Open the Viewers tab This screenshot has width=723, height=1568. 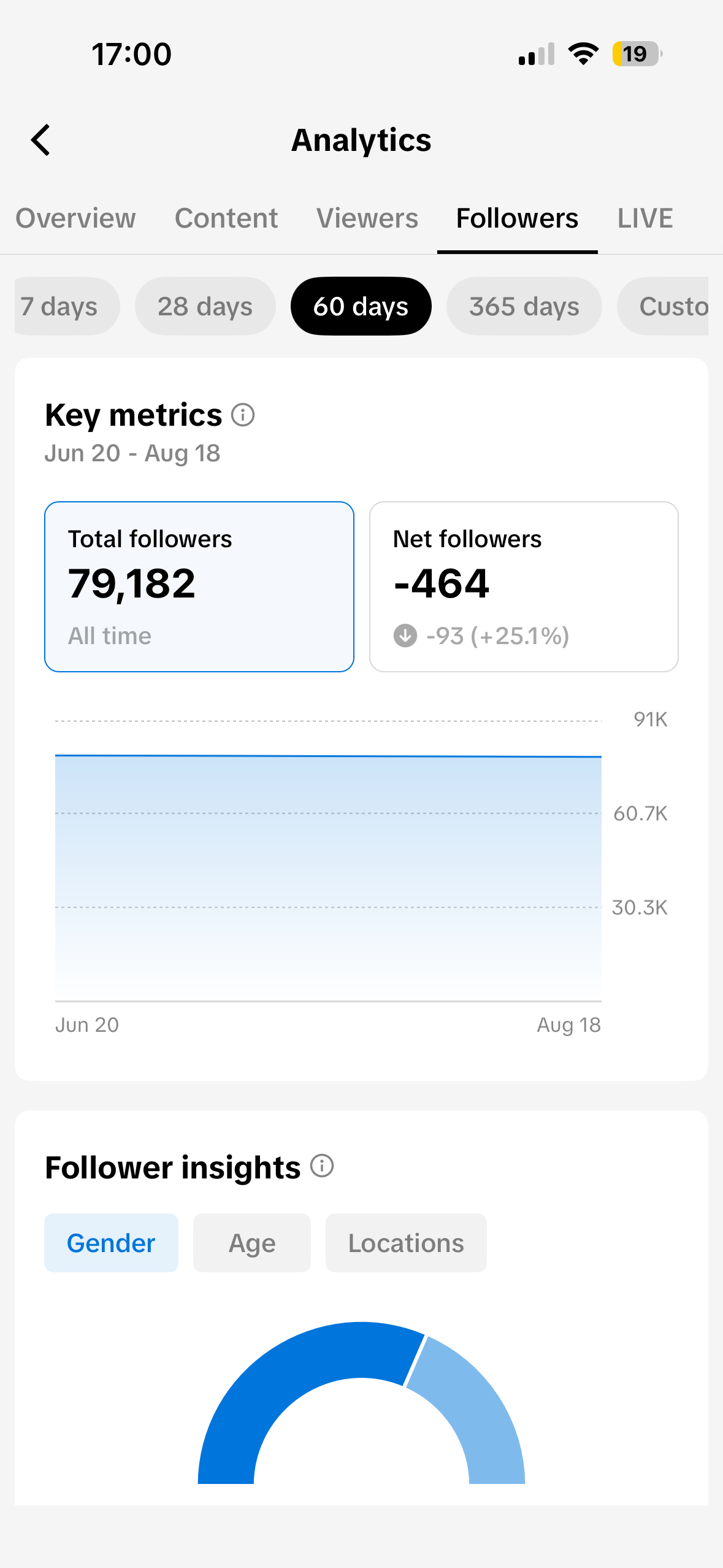[x=367, y=218]
